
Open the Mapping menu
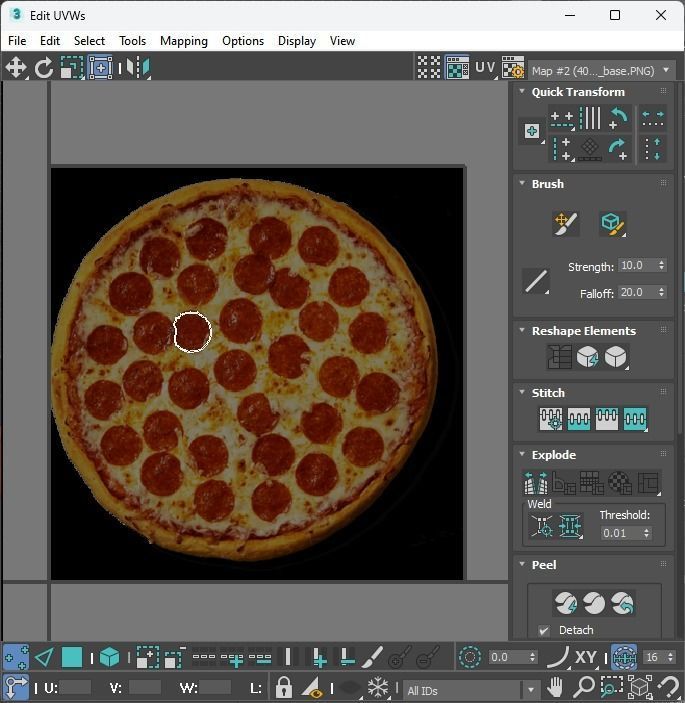tap(184, 41)
